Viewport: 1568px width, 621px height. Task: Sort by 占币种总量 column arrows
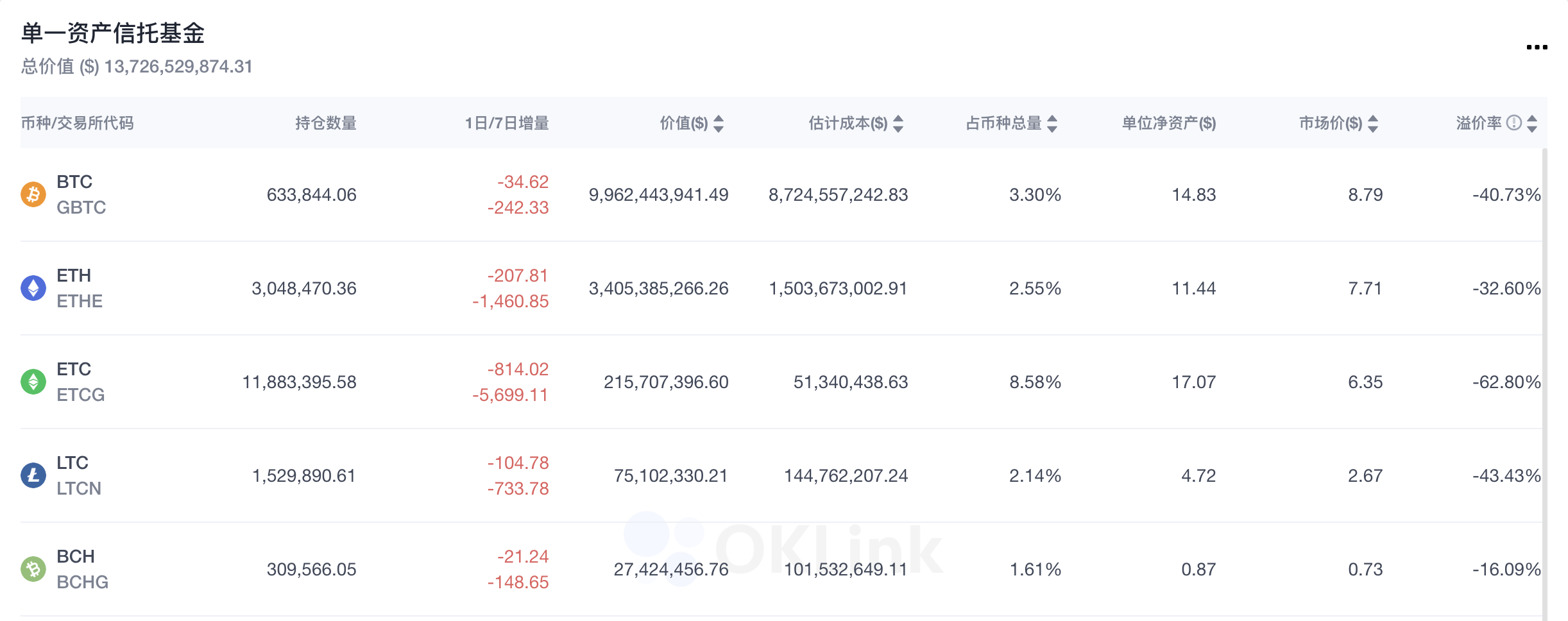click(1052, 123)
